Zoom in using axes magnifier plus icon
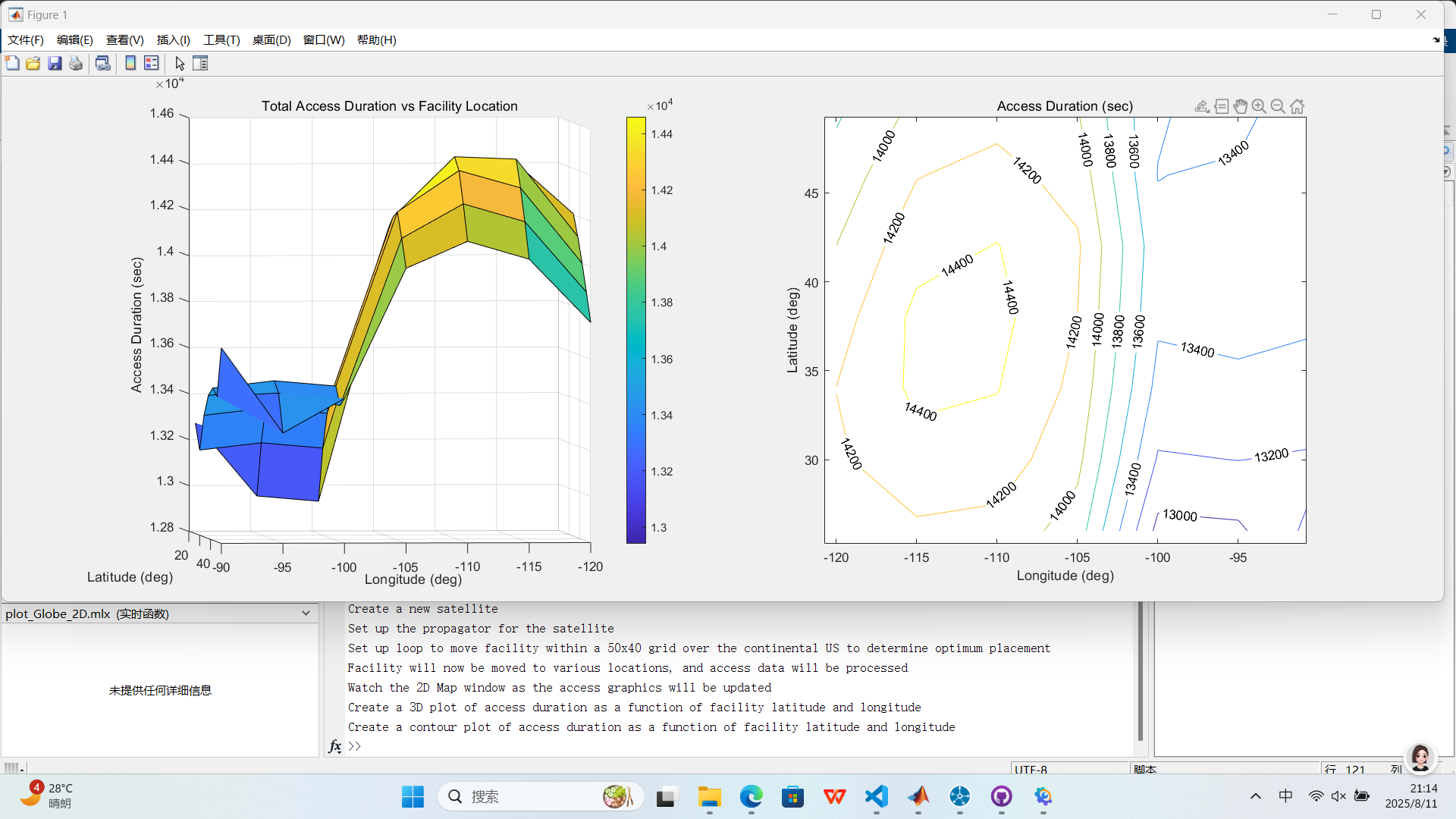Screen dimensions: 1456x819 pos(1259,106)
